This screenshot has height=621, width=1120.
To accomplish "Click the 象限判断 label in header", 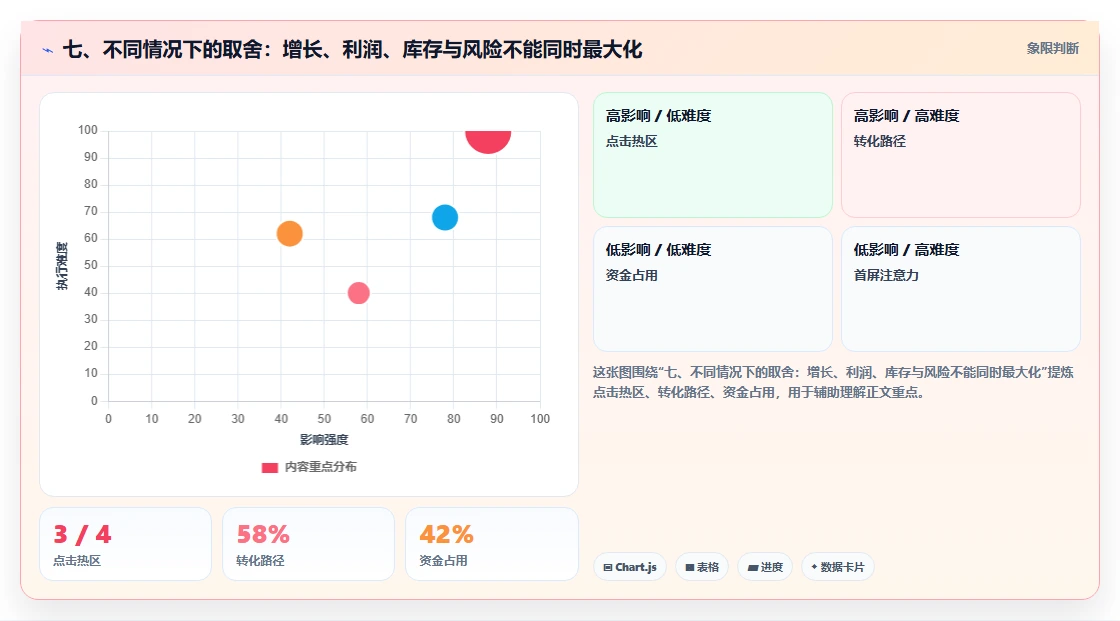I will 1052,49.
